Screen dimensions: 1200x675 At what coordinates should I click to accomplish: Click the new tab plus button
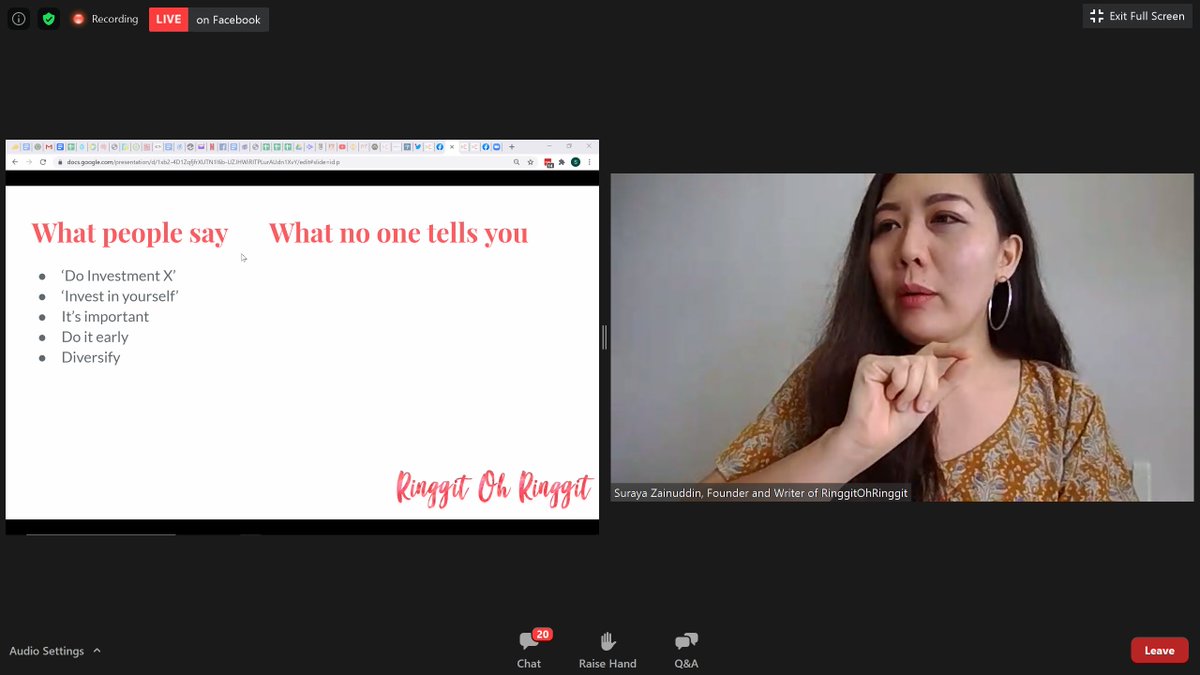[512, 147]
